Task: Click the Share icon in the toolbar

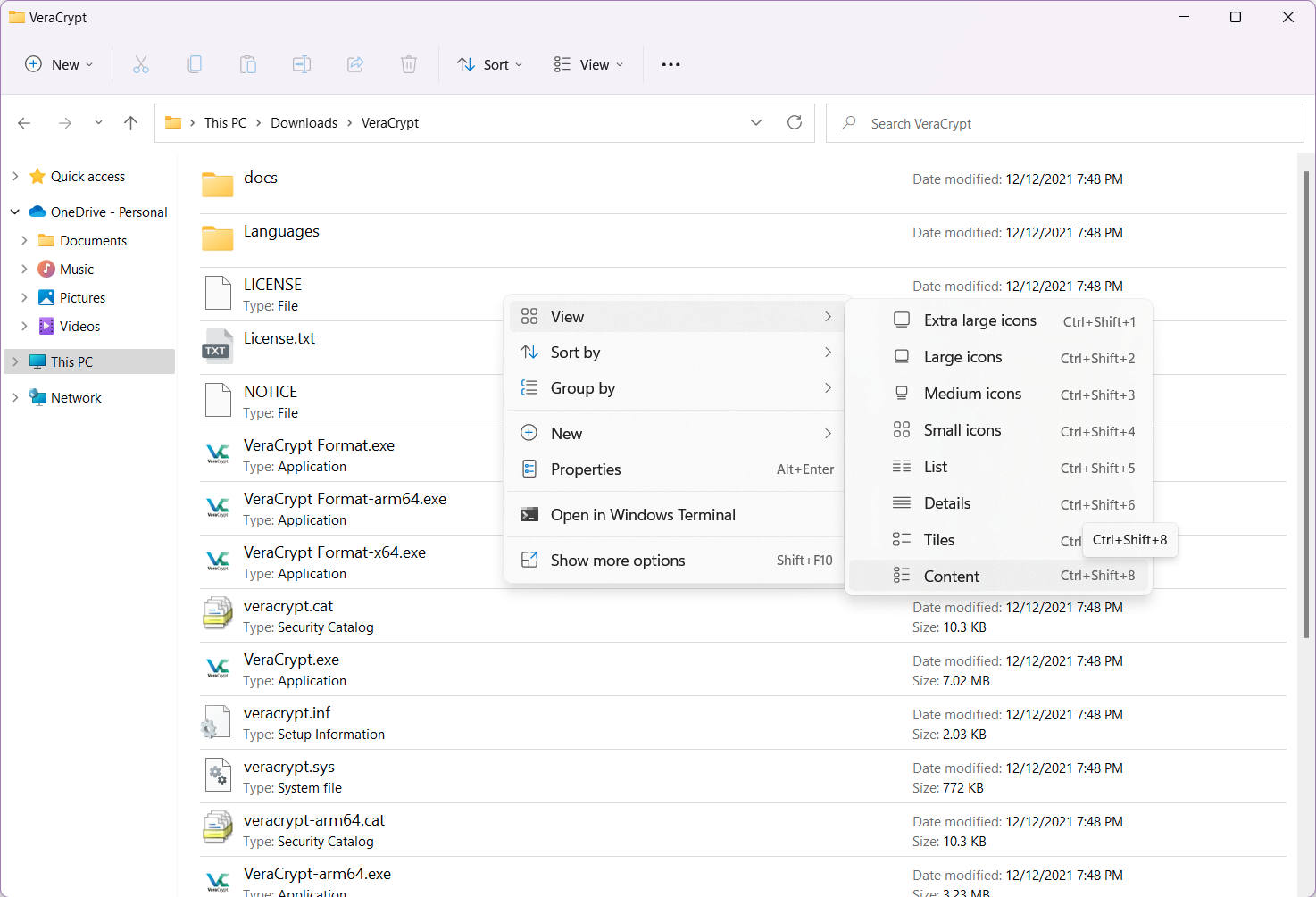Action: (x=355, y=63)
